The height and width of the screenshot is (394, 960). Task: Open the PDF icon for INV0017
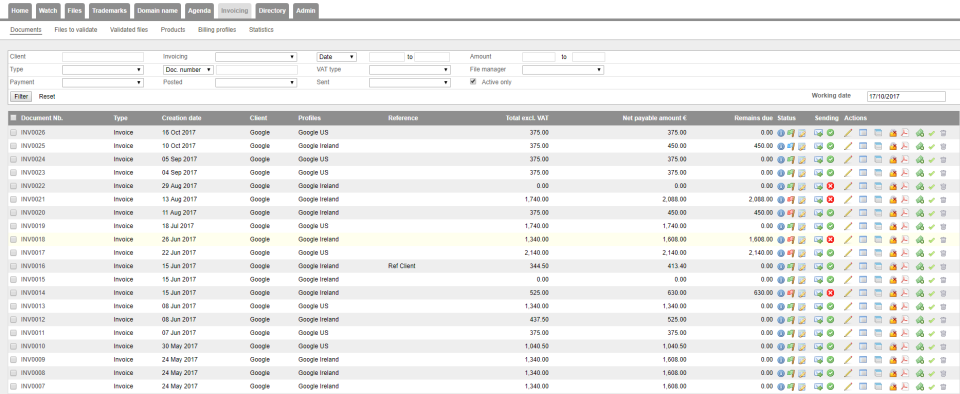coord(904,253)
